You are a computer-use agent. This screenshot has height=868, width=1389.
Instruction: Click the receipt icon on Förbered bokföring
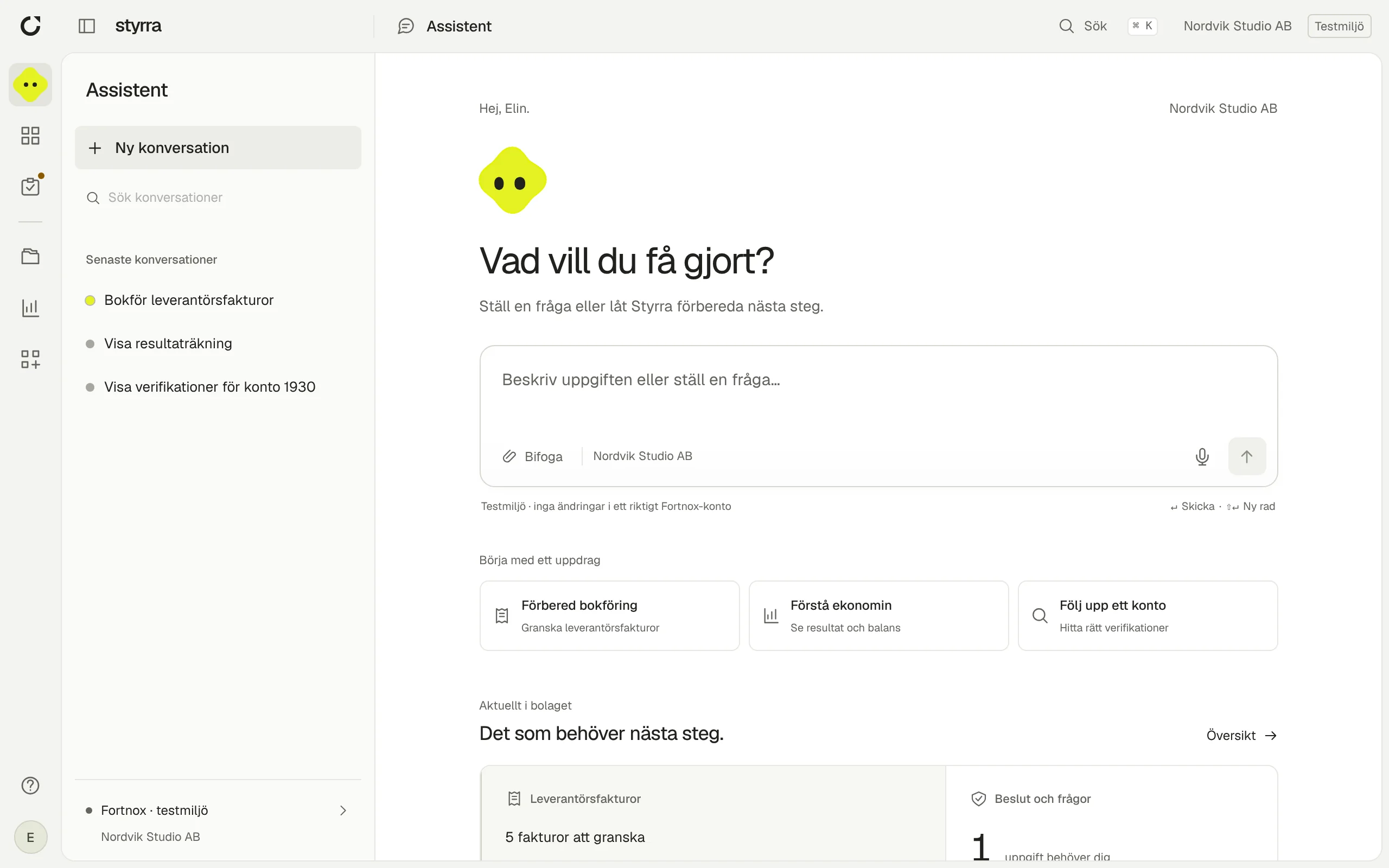[502, 615]
